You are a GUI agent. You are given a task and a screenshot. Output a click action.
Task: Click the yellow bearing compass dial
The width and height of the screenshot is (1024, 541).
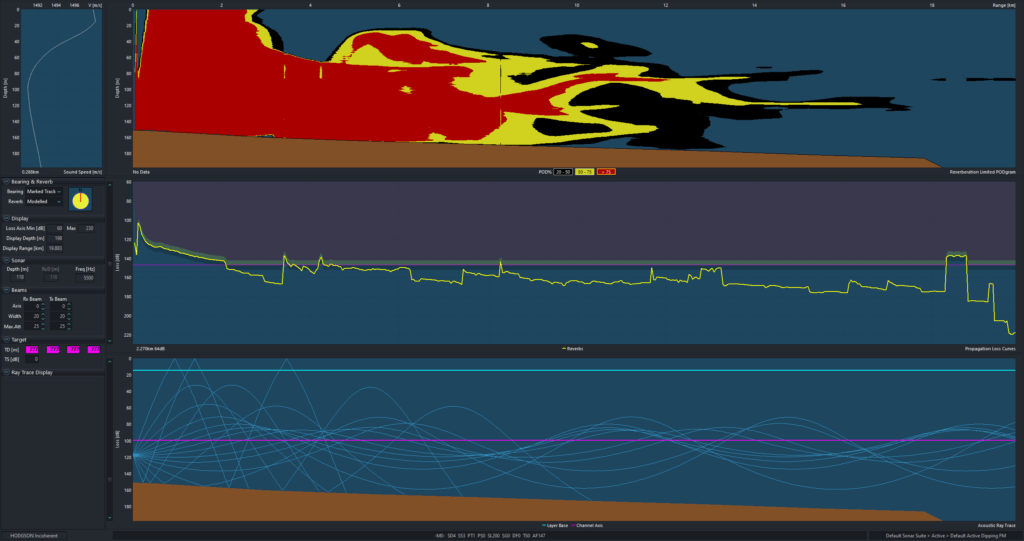[x=80, y=200]
